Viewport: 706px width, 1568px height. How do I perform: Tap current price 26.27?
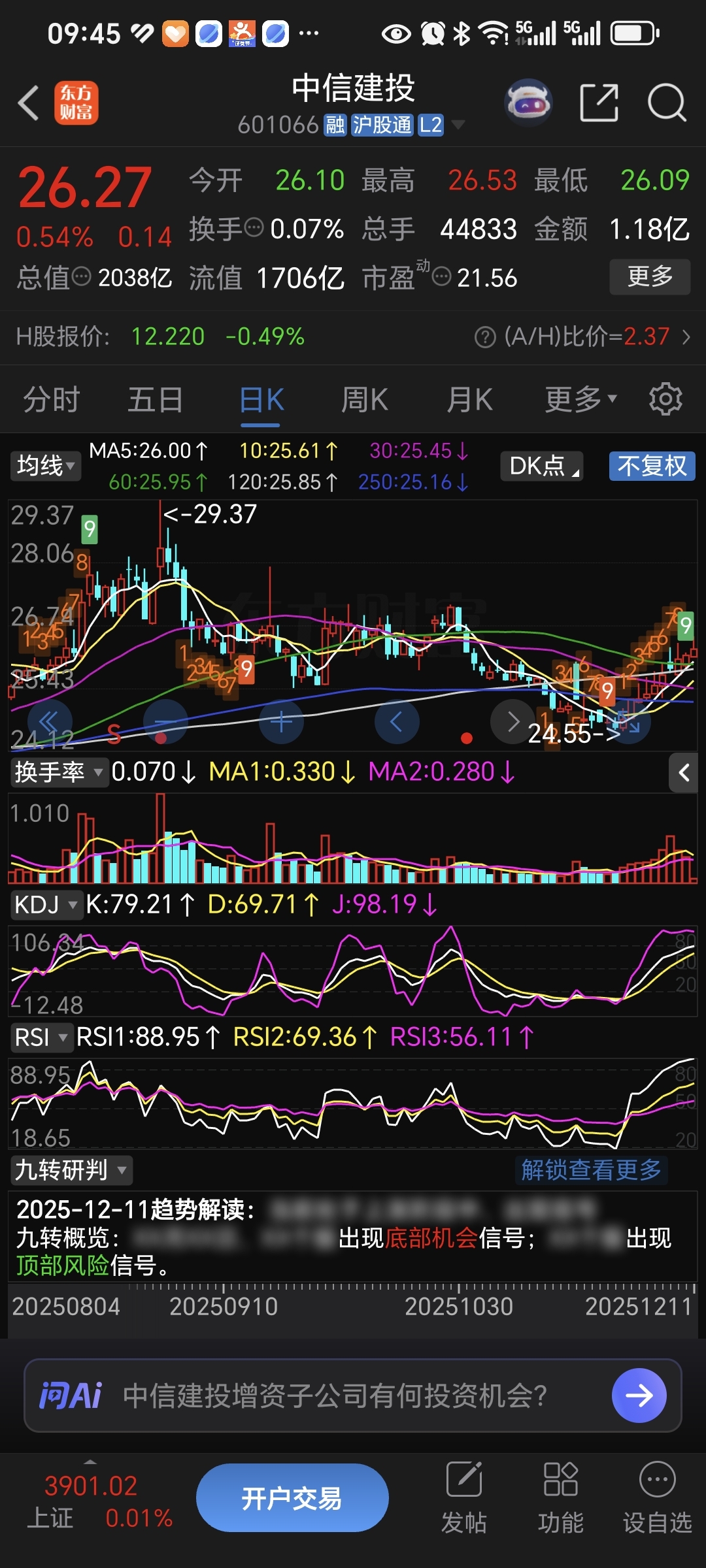pyautogui.click(x=84, y=188)
